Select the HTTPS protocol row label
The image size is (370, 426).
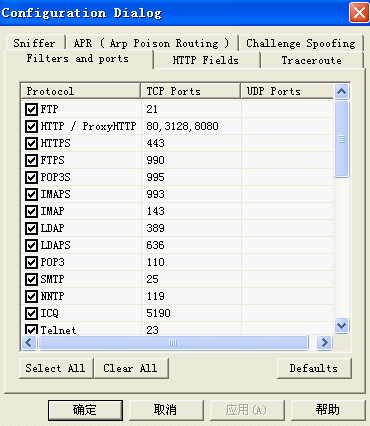click(55, 143)
